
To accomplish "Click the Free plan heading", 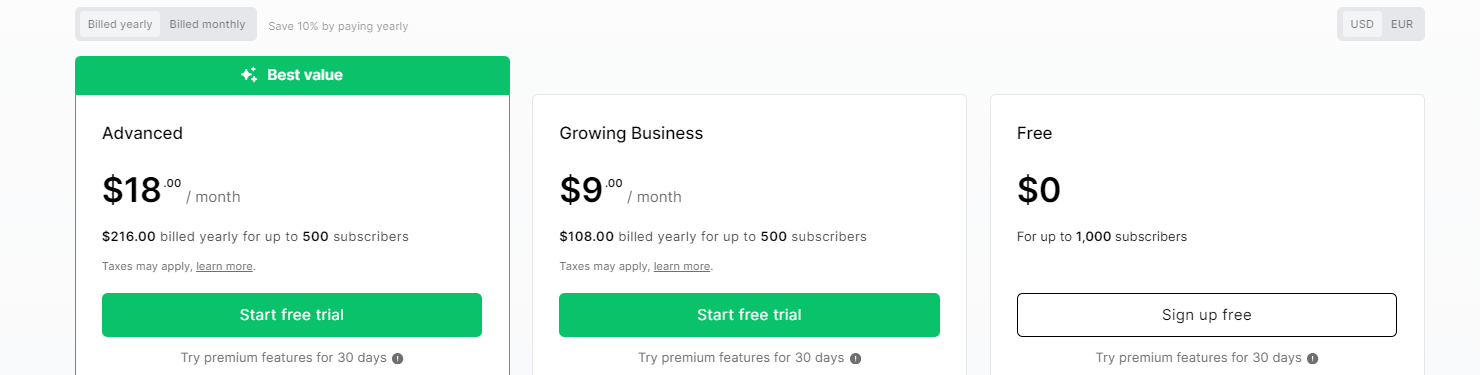I will pyautogui.click(x=1034, y=133).
